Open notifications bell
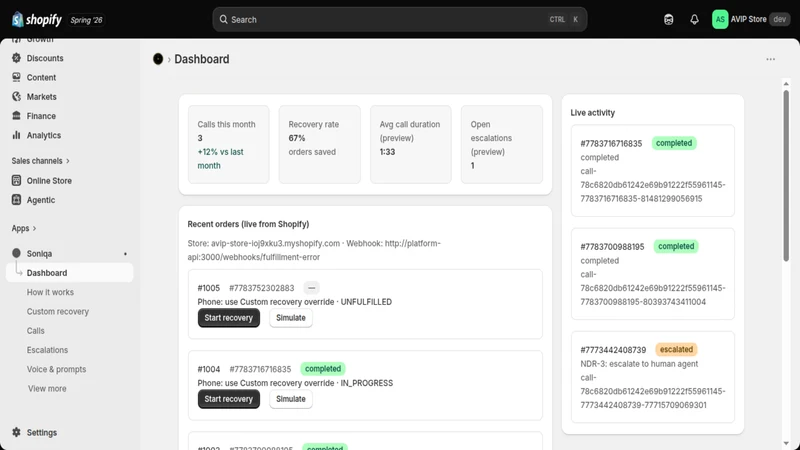Image resolution: width=800 pixels, height=450 pixels. (x=694, y=19)
